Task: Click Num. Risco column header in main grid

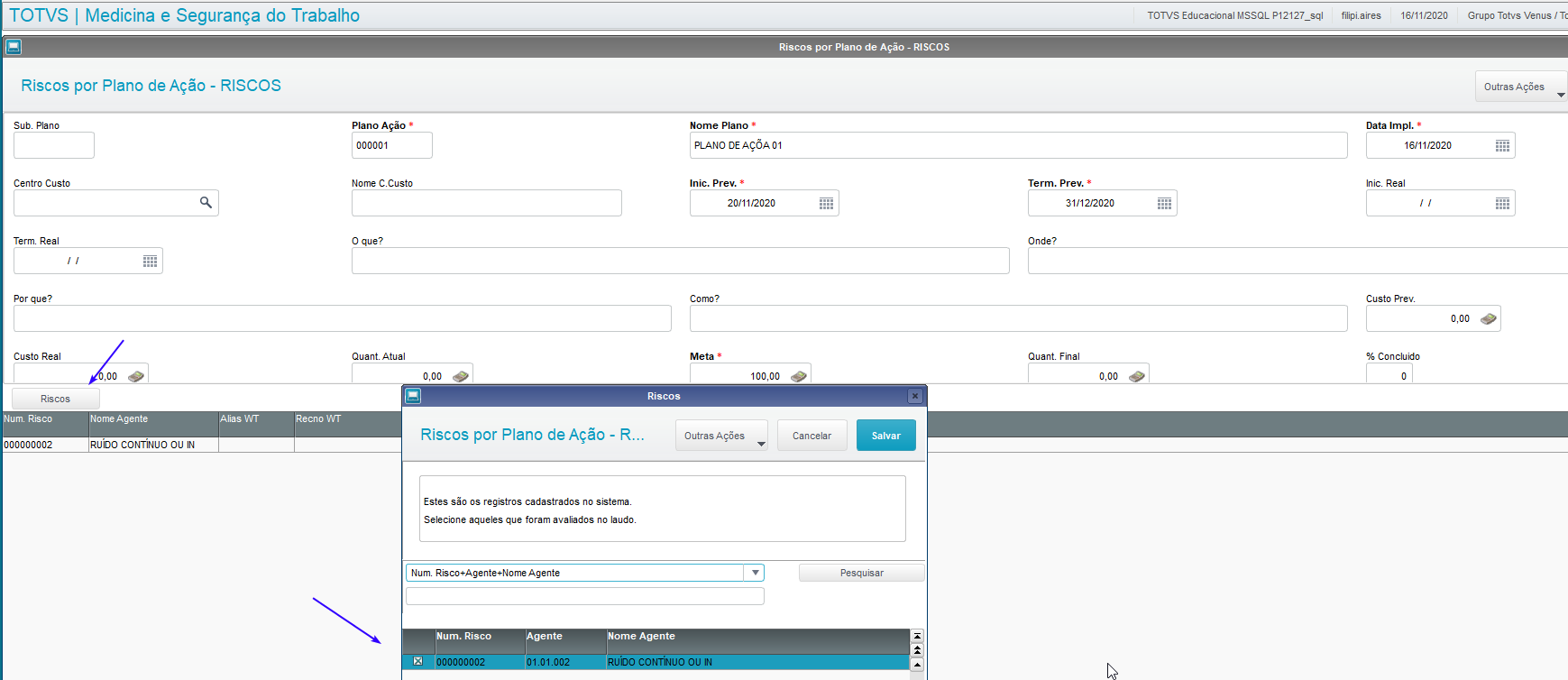Action: tap(45, 425)
